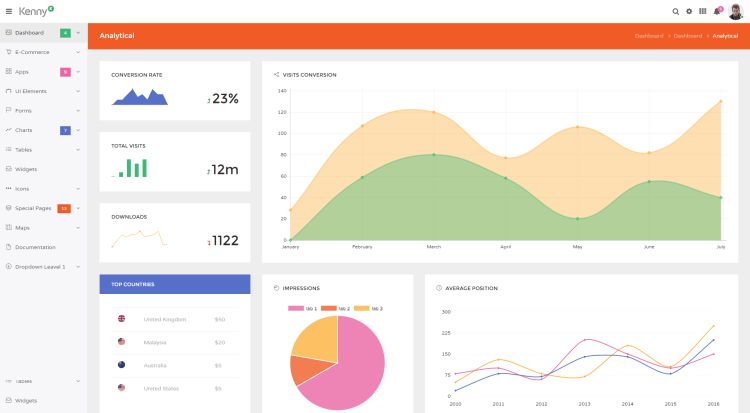Click the blue Charts count badge
The image size is (750, 413).
tap(65, 130)
